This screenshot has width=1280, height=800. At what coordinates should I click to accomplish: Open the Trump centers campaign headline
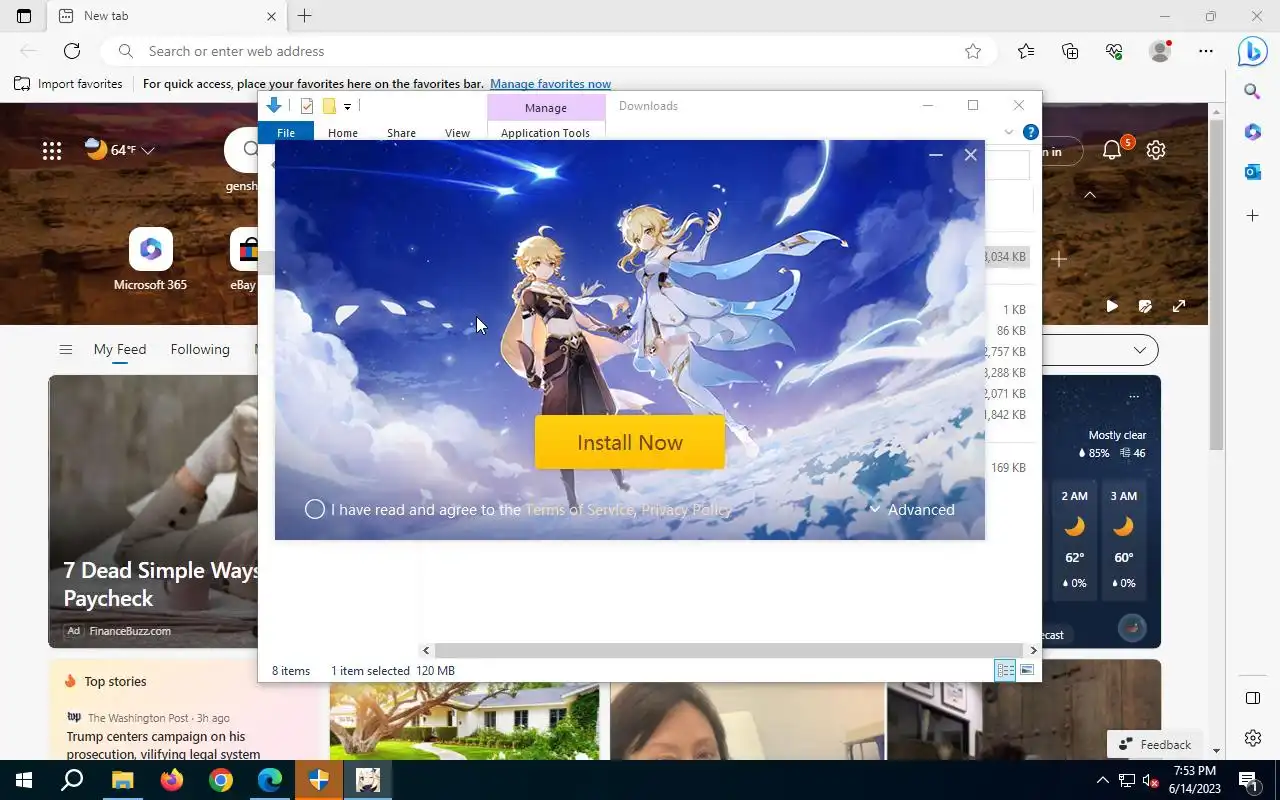click(163, 745)
